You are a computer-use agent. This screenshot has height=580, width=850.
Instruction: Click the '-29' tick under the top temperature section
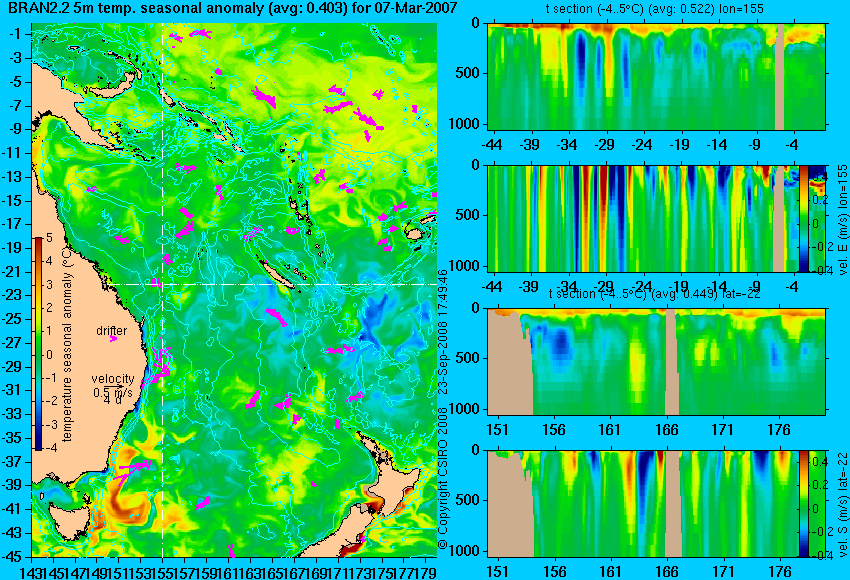(x=604, y=145)
